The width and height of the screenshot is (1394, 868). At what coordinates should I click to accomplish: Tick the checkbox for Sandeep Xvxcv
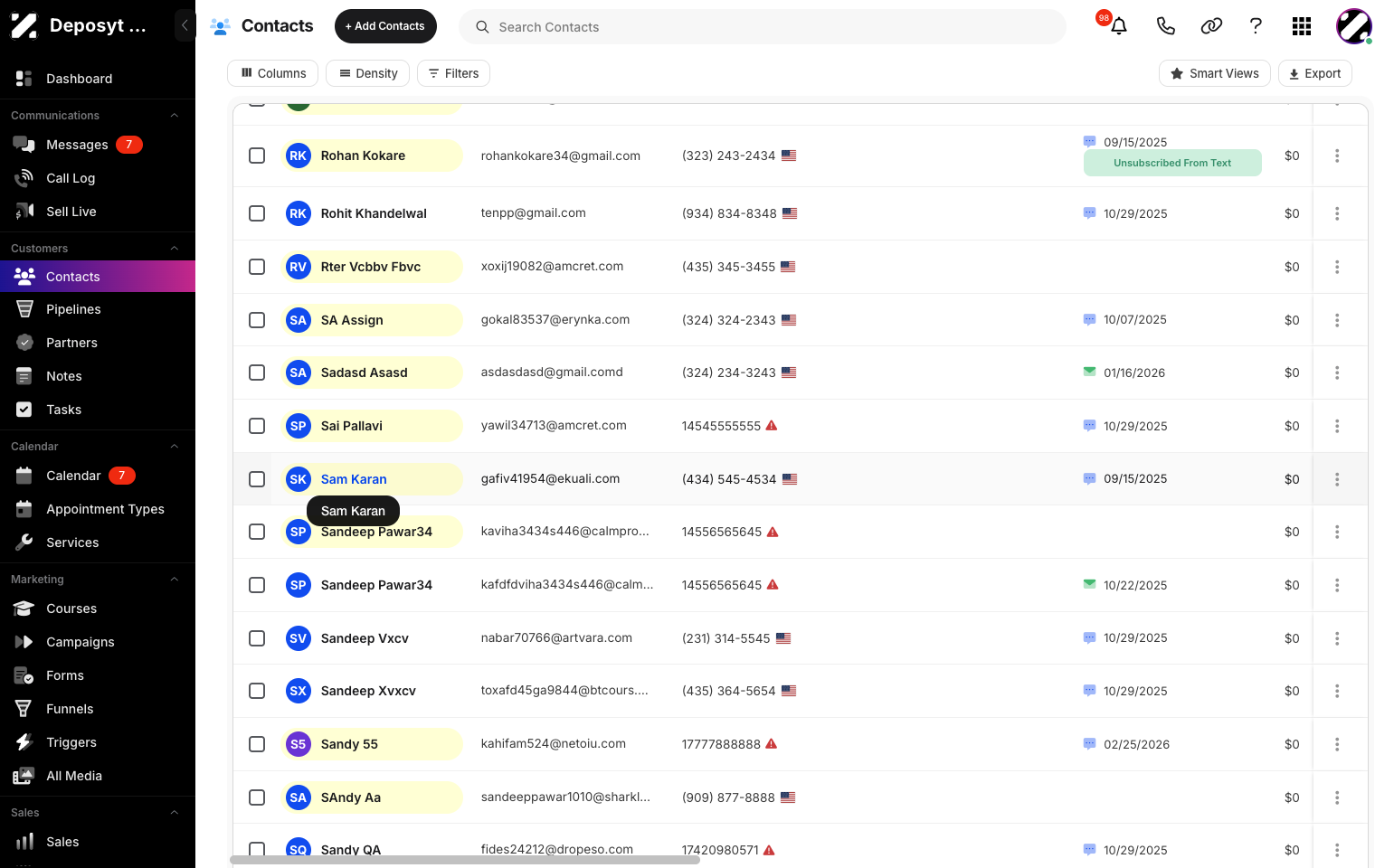click(x=257, y=691)
